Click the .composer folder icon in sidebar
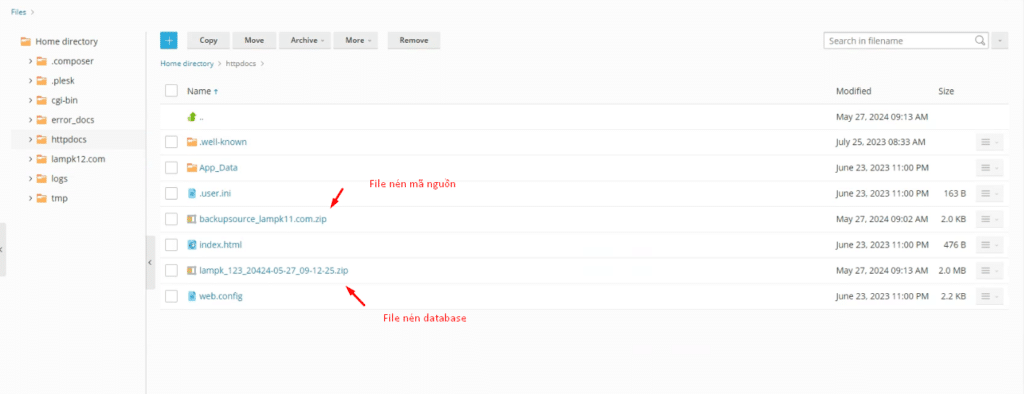The height and width of the screenshot is (394, 1024). 42,61
